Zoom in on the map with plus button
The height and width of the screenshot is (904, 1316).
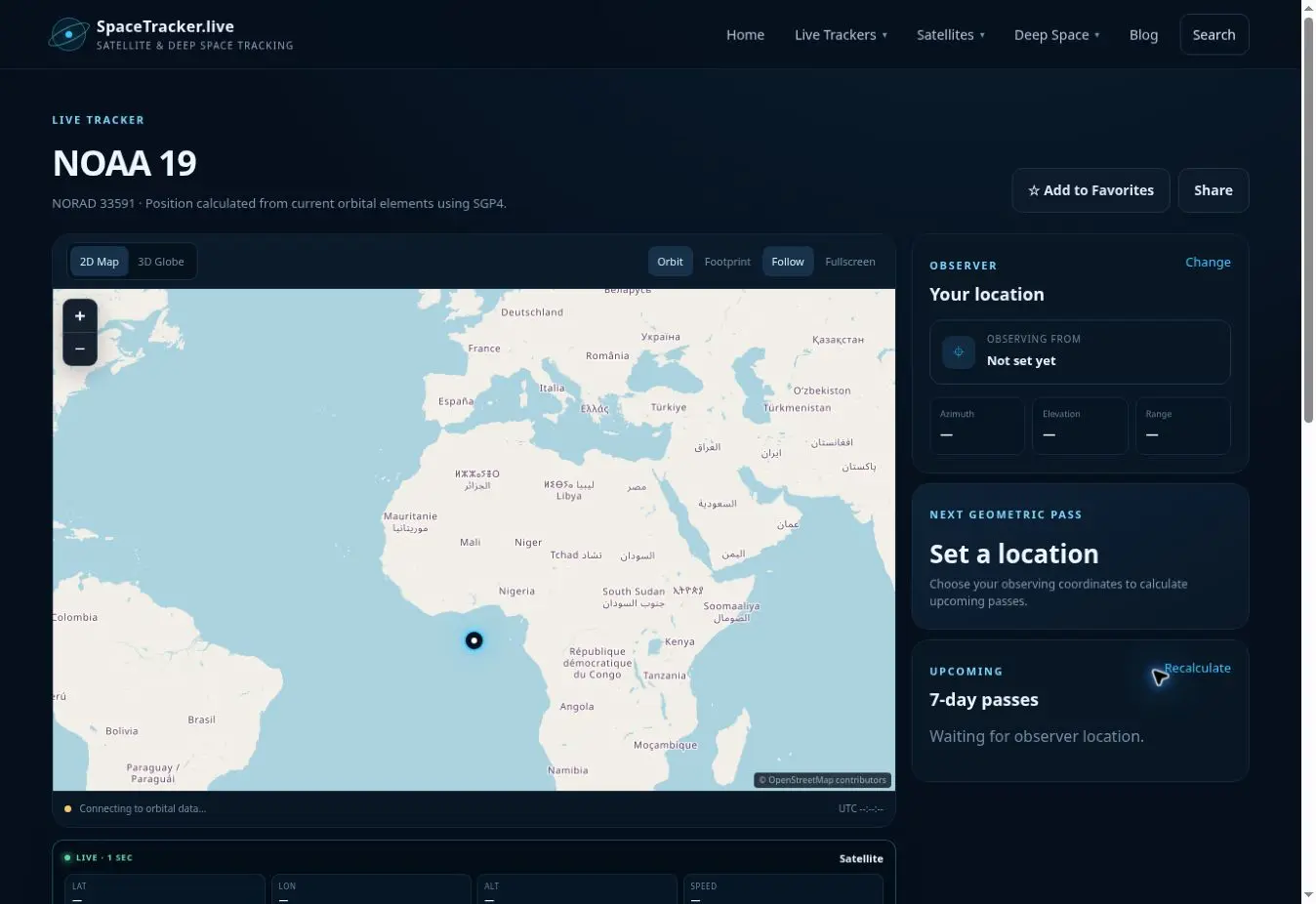(x=80, y=316)
